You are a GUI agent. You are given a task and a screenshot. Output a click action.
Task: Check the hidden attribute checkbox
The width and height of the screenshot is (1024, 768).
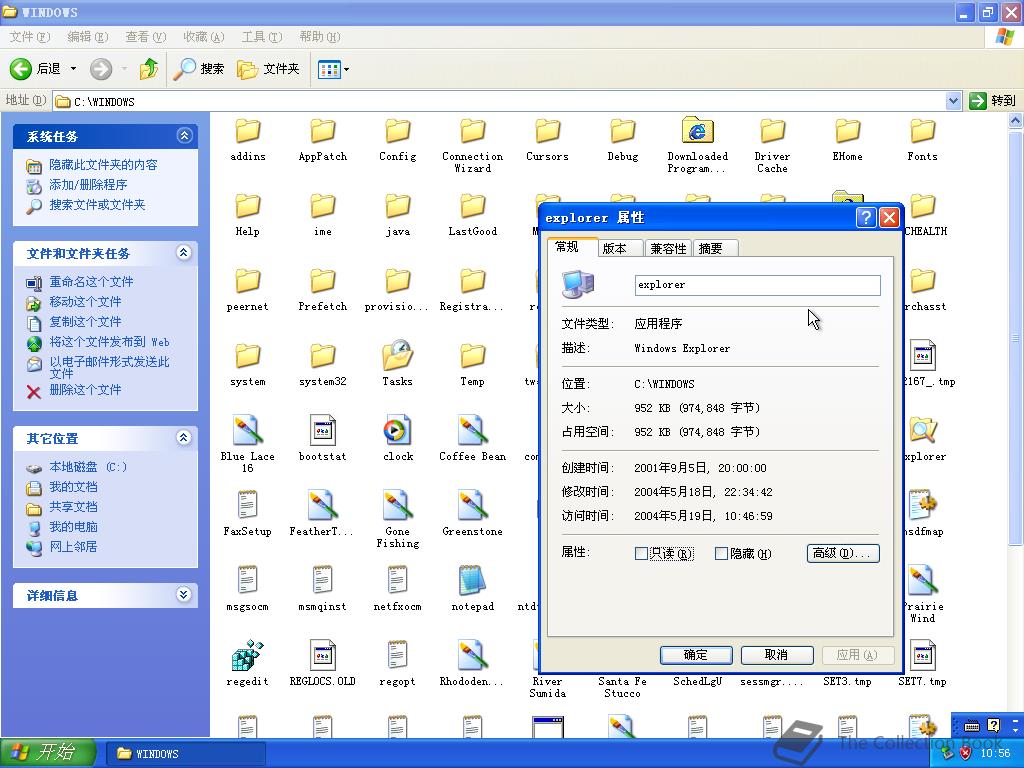coord(722,554)
